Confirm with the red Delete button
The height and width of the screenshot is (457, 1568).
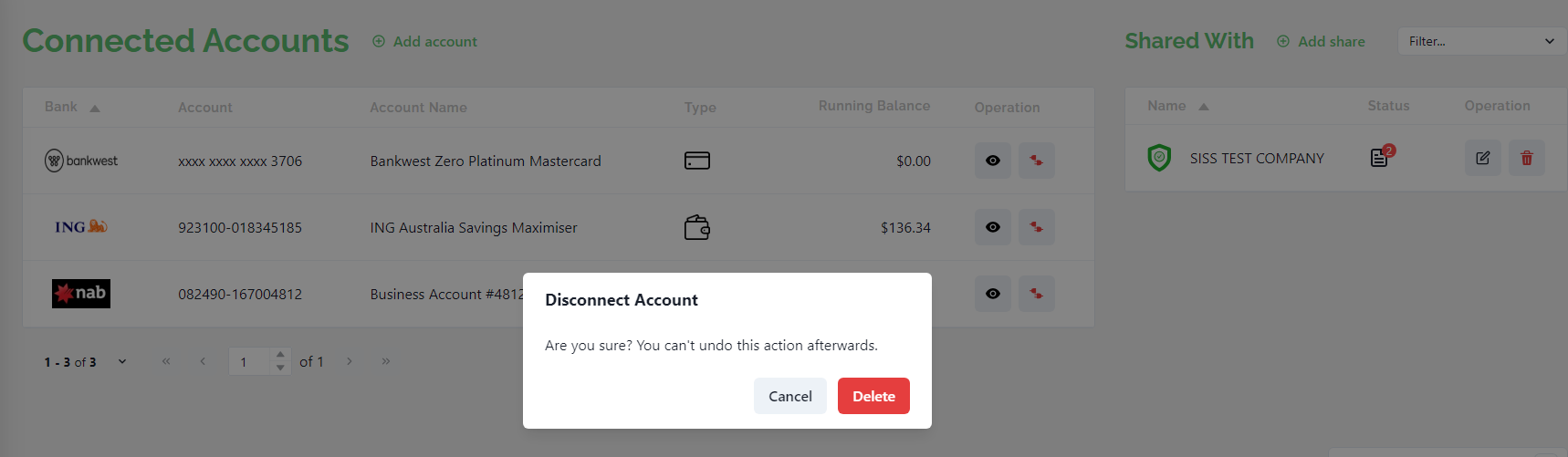[873, 396]
